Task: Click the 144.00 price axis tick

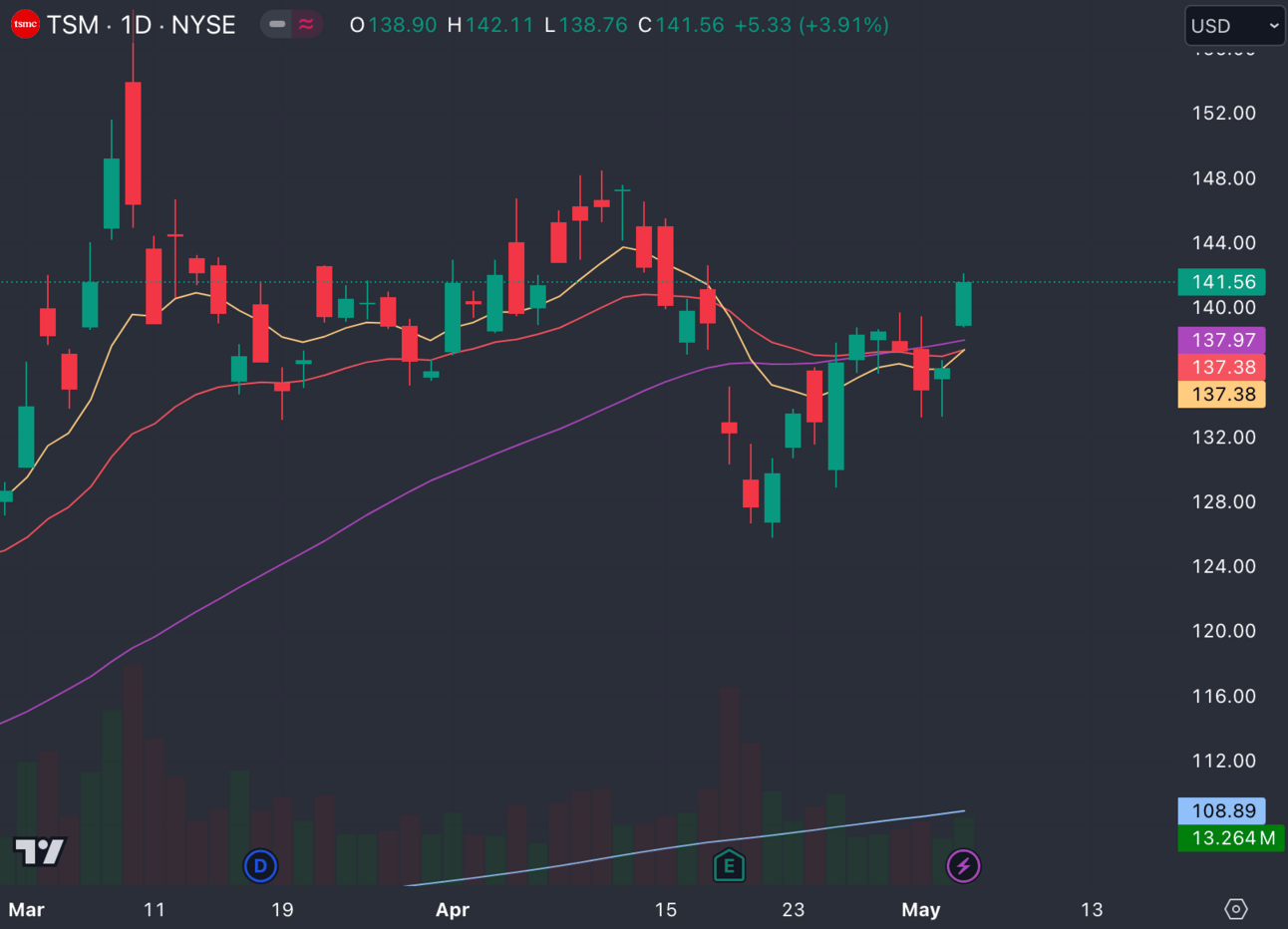Action: coord(1224,242)
